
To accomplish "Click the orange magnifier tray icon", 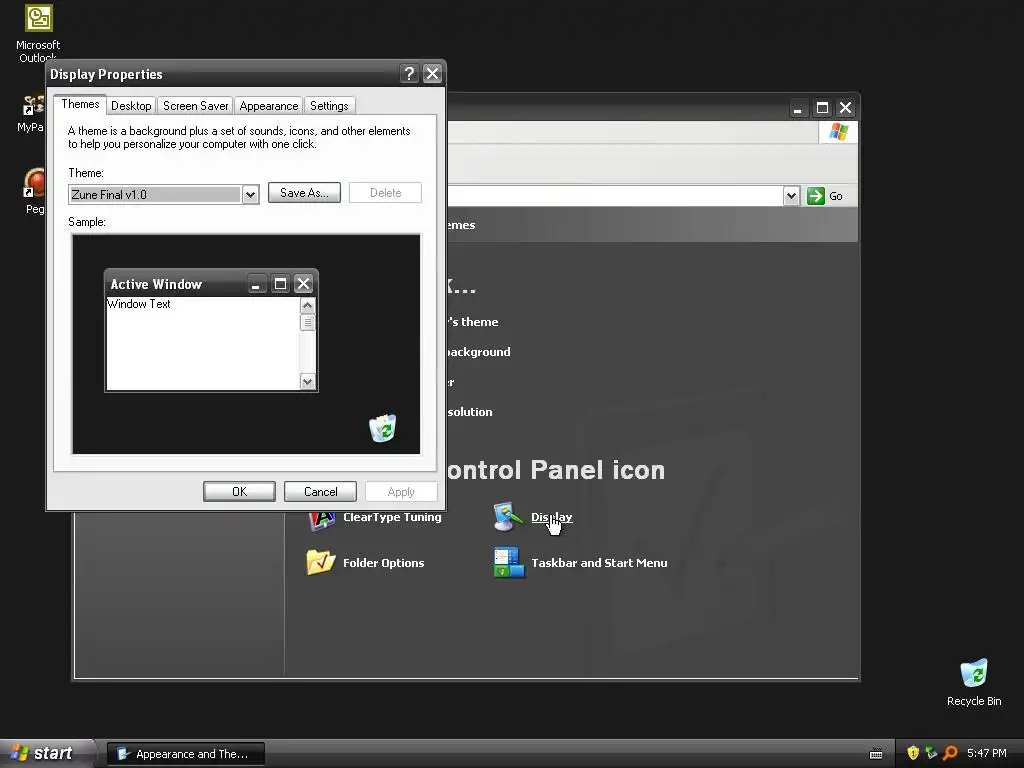I will [950, 753].
